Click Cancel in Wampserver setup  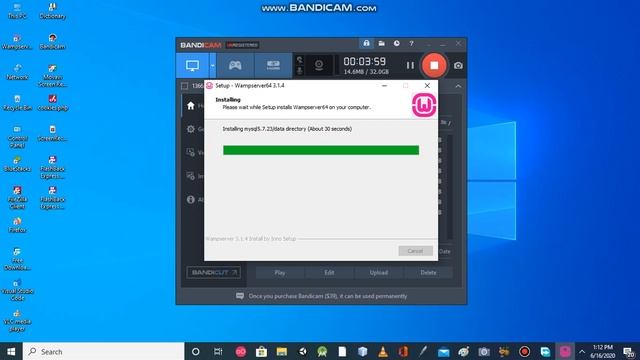(x=416, y=251)
